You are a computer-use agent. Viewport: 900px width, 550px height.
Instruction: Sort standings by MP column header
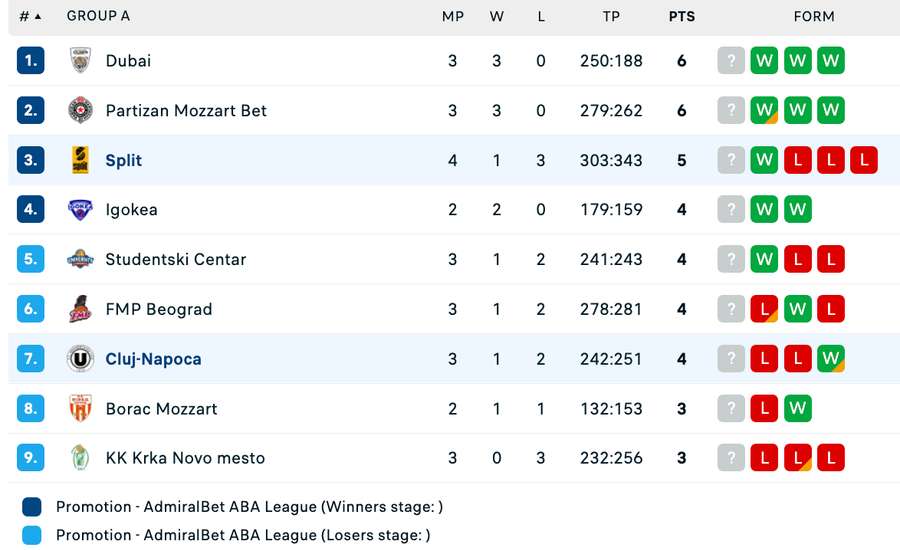(453, 16)
